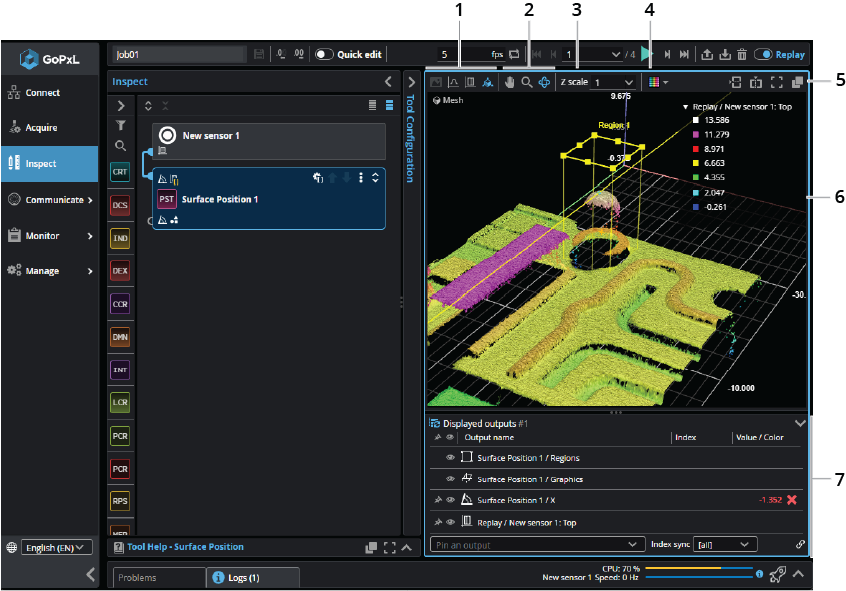Click the filter funnel icon in Inspect panel
Viewport: 846px width, 591px height.
tap(120, 125)
